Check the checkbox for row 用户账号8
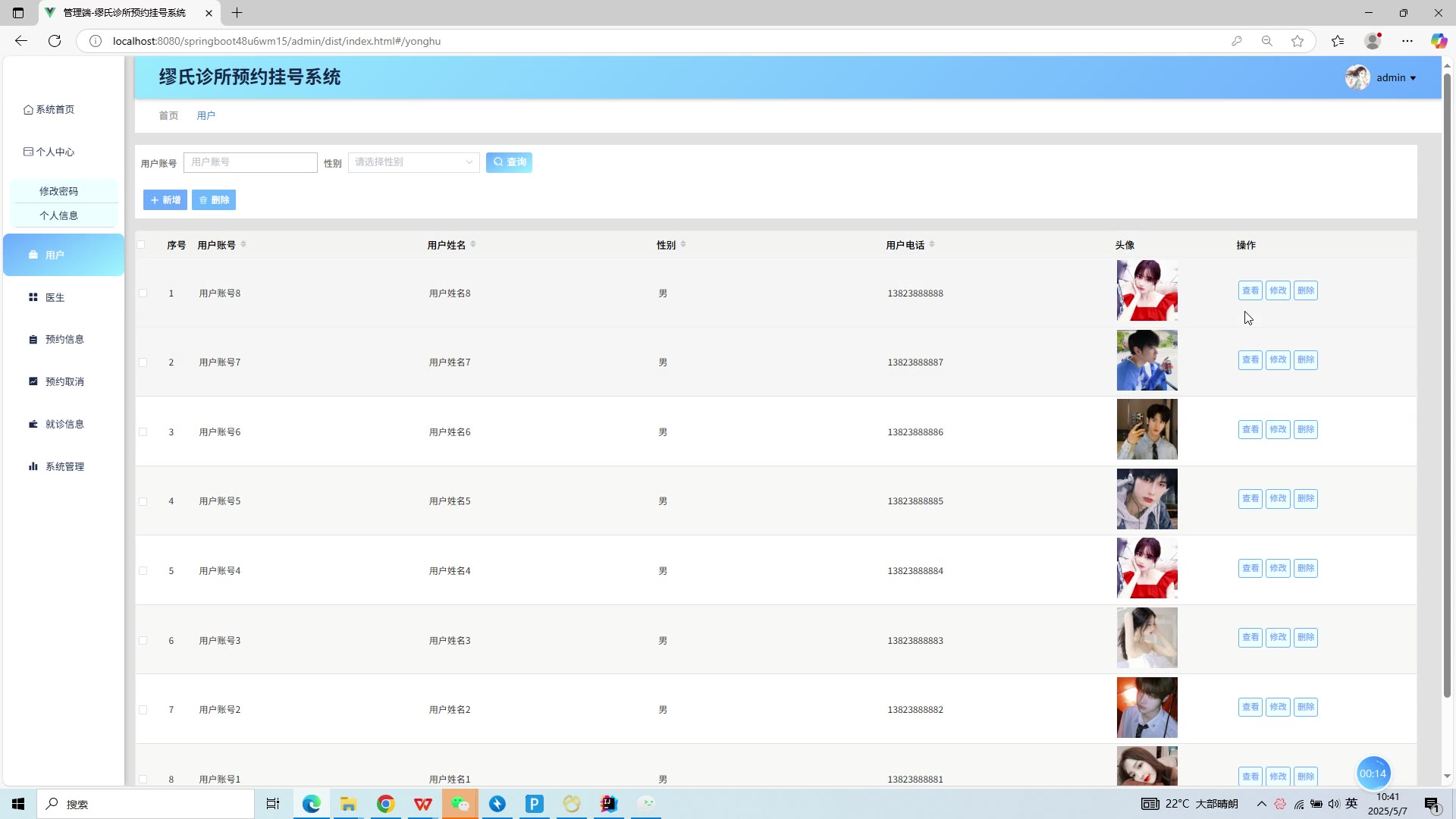 point(143,293)
